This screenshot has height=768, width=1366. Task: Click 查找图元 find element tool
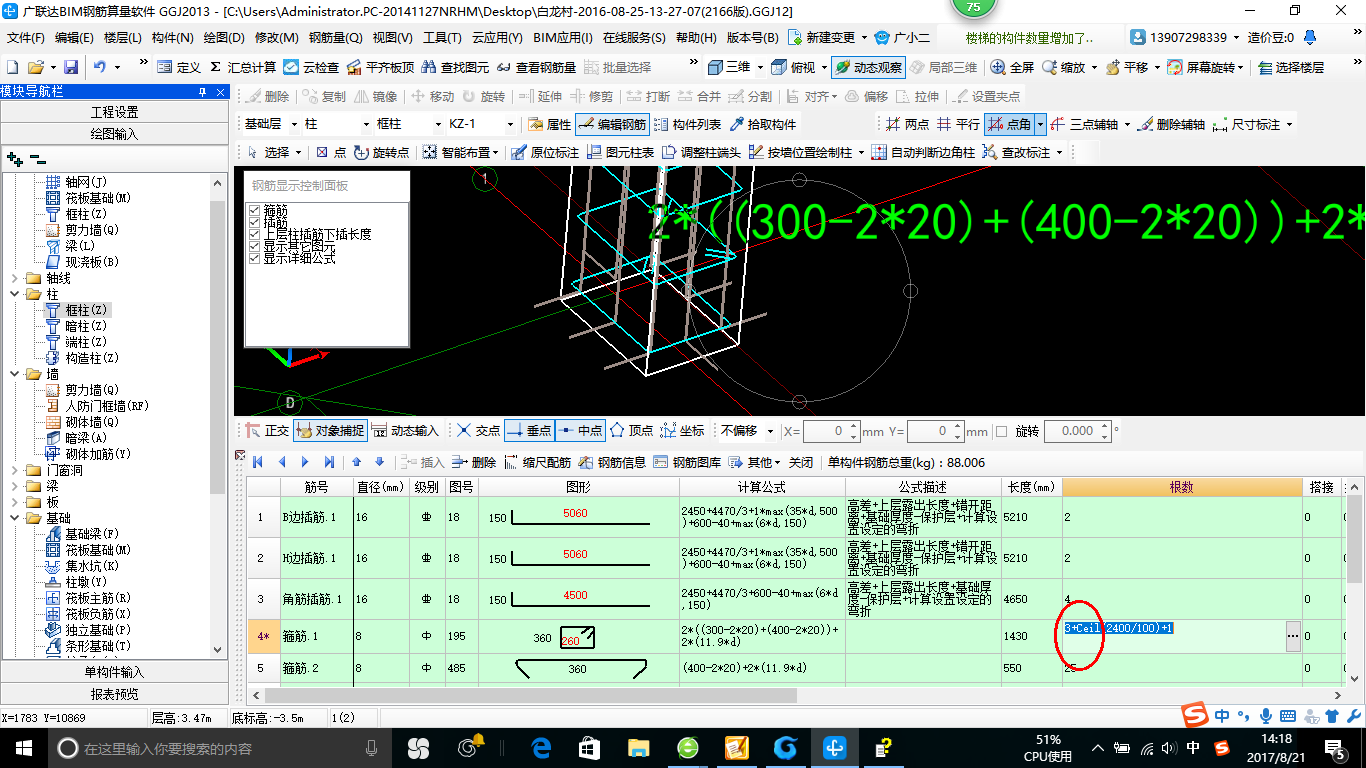coord(456,67)
